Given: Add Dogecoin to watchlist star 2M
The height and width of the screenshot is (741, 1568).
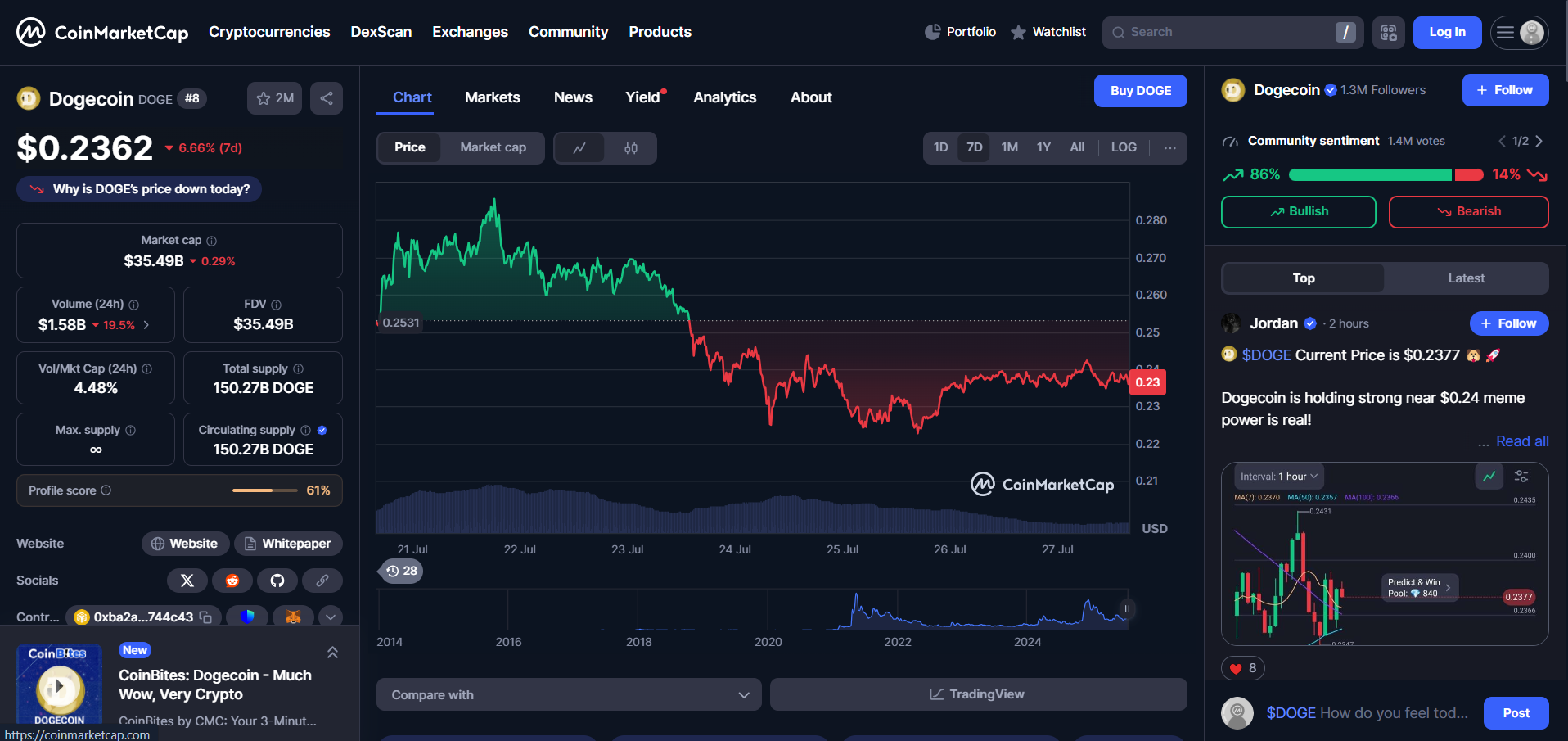Looking at the screenshot, I should (x=274, y=98).
